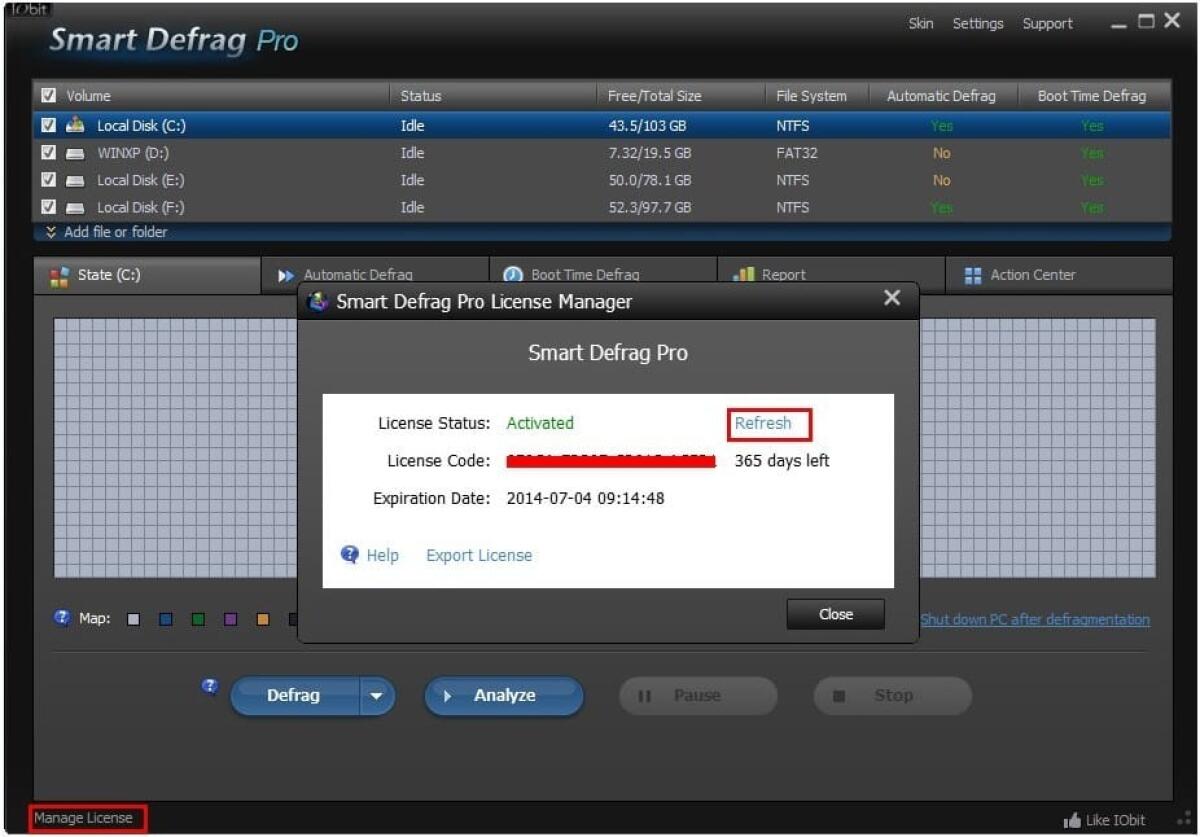The height and width of the screenshot is (837, 1200).
Task: Check the Local Disk (E:) volume checkbox
Action: pos(47,180)
